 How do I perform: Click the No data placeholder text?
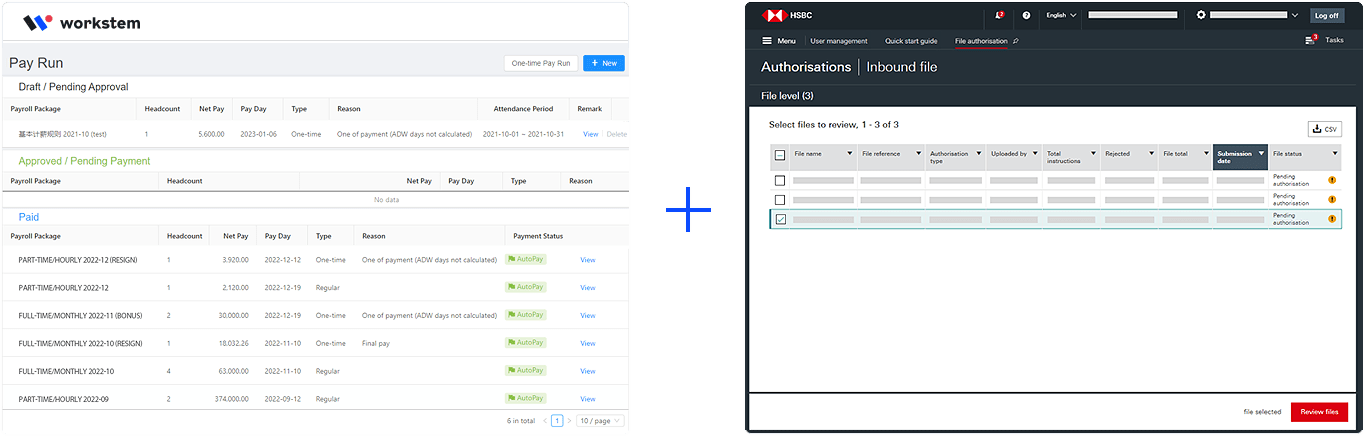pos(387,200)
